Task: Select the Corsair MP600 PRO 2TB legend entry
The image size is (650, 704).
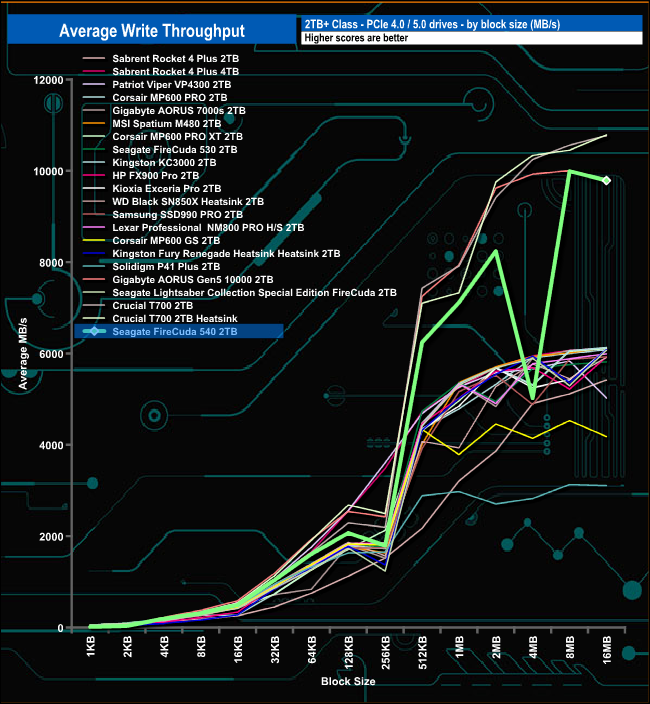Action: coord(170,97)
